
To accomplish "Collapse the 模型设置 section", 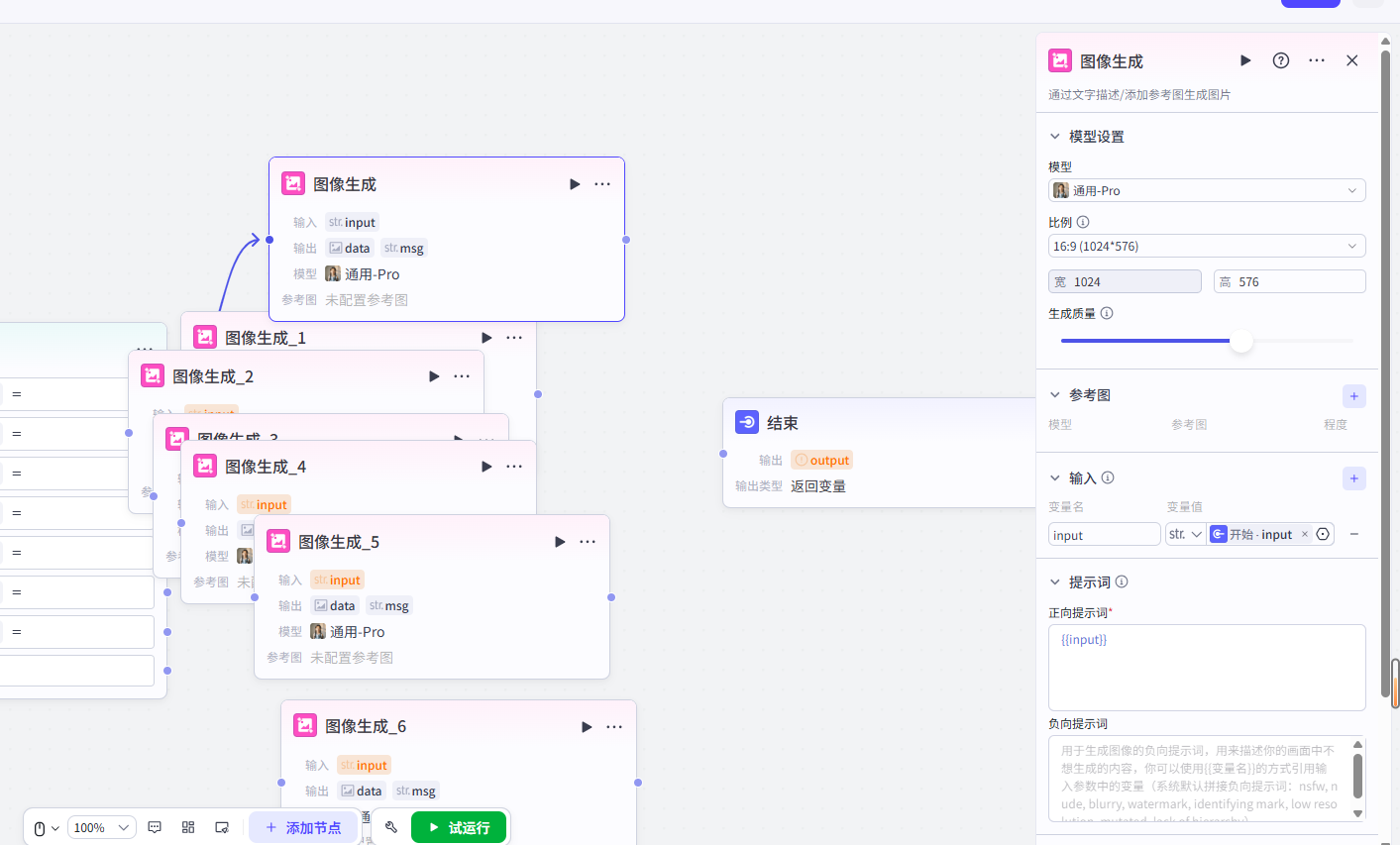I will tap(1055, 137).
